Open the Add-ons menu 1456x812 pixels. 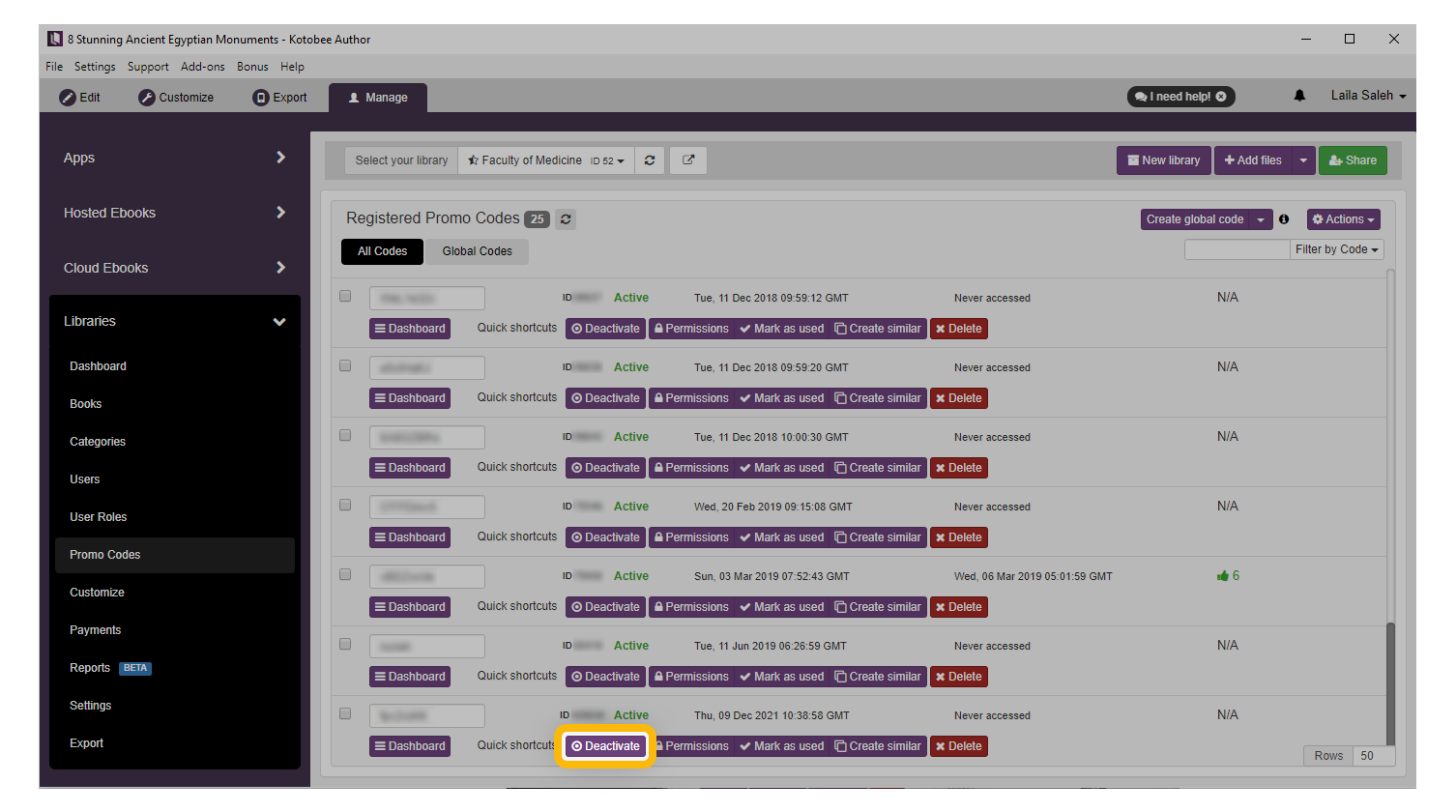click(x=203, y=67)
